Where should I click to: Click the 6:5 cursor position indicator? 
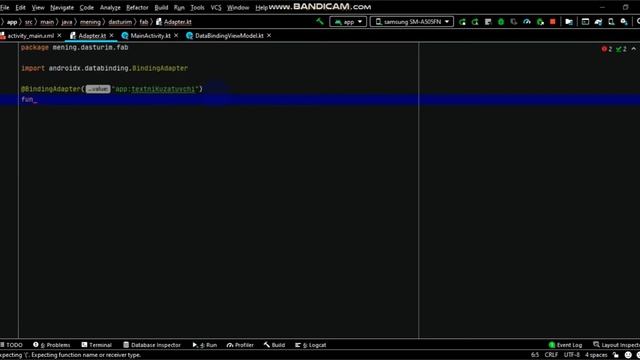click(535, 355)
